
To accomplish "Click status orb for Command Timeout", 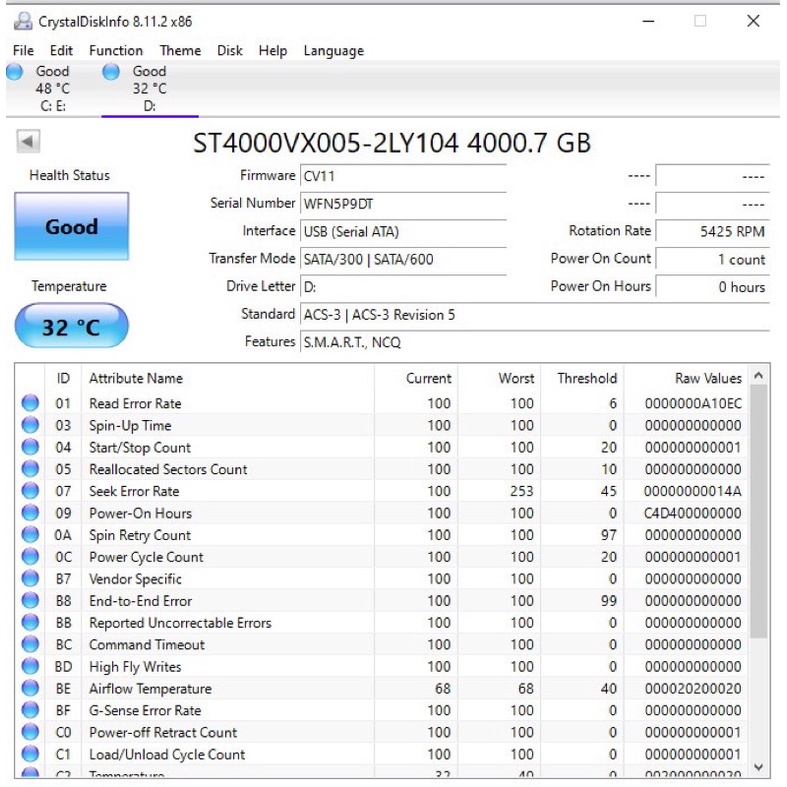I will tap(30, 644).
